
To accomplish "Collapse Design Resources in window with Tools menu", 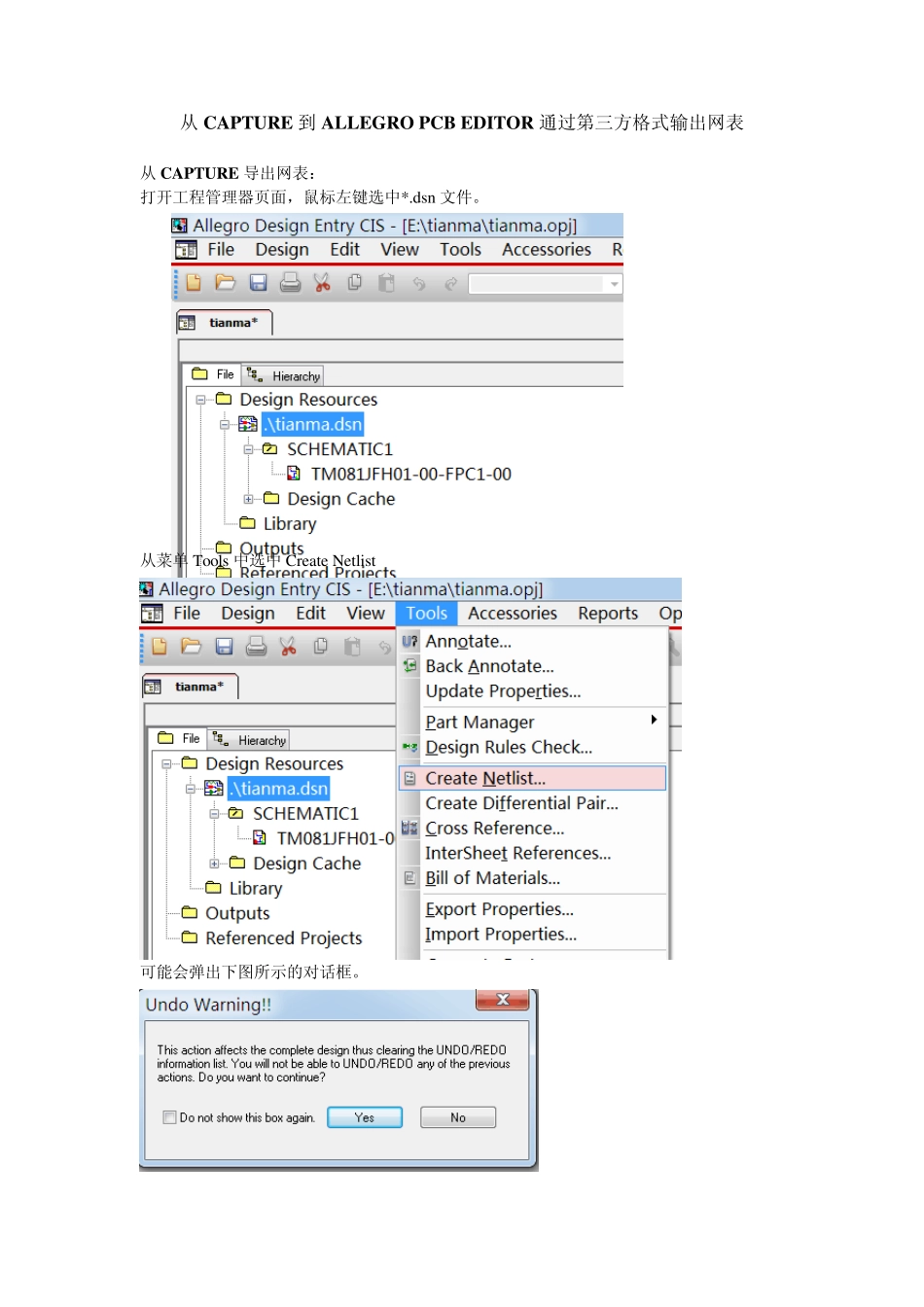I will pyautogui.click(x=167, y=764).
